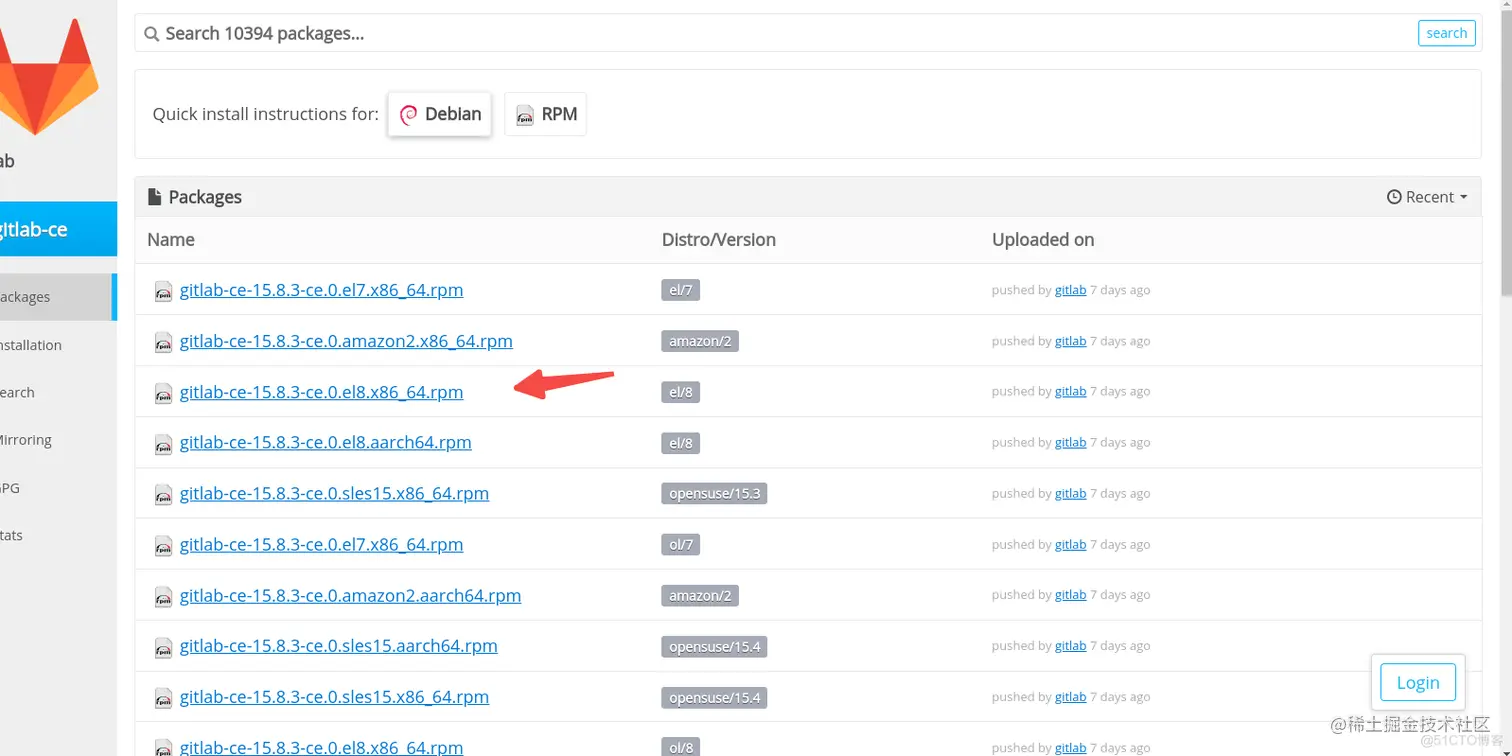Click the el/7 distro badge
This screenshot has width=1512, height=756.
tap(680, 290)
